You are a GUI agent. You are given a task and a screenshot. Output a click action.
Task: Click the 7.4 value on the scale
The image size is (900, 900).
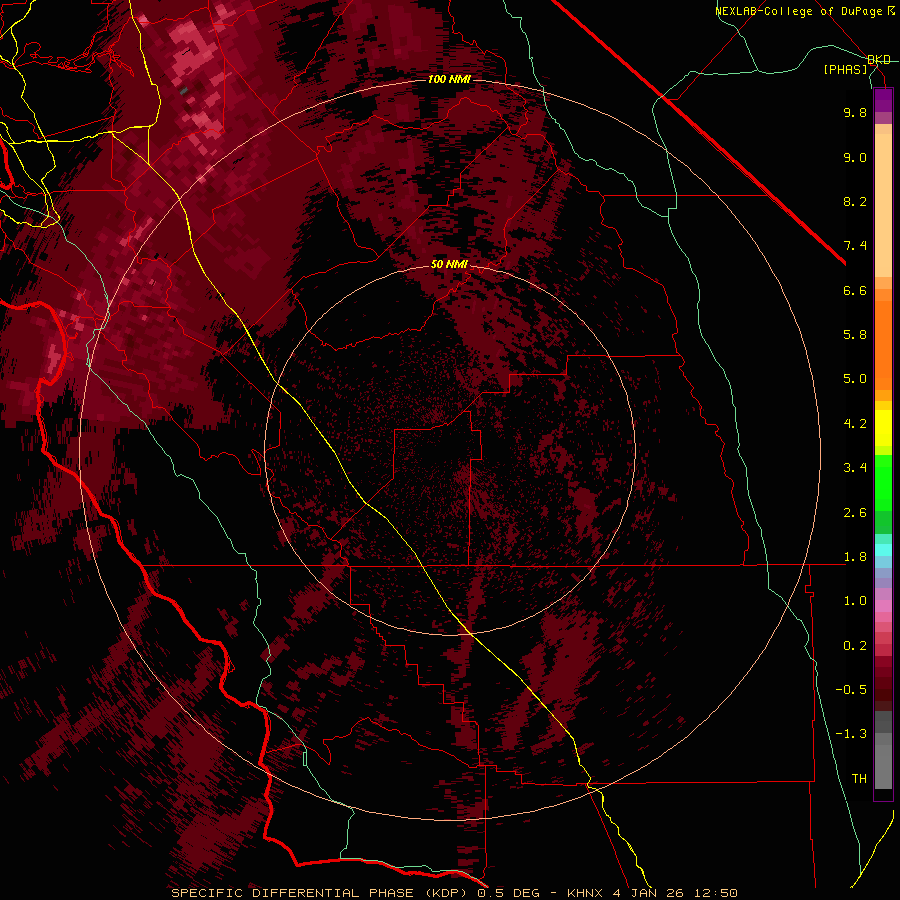coord(855,246)
